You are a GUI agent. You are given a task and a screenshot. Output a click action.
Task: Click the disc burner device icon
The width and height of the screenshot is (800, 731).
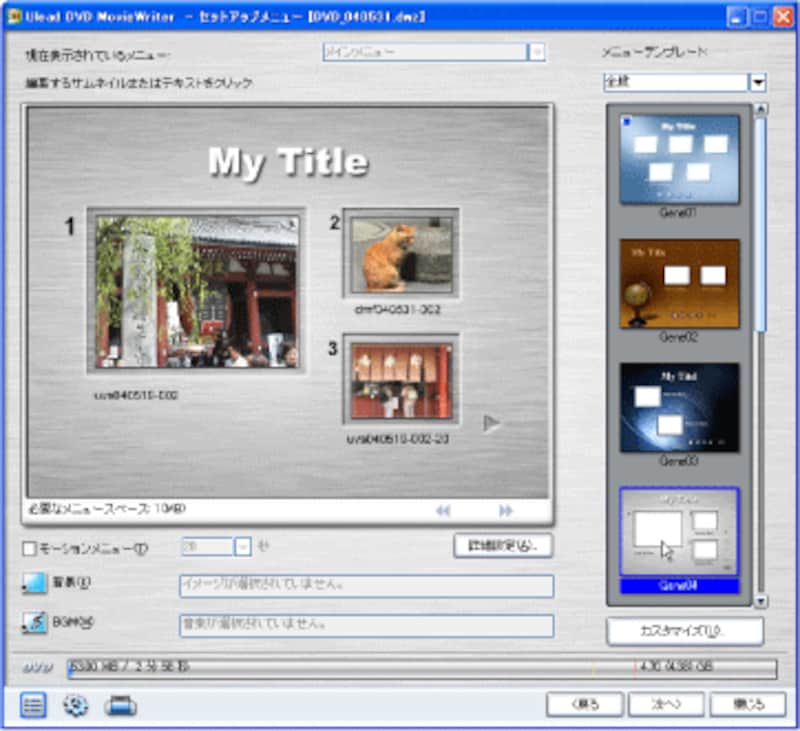pos(120,705)
